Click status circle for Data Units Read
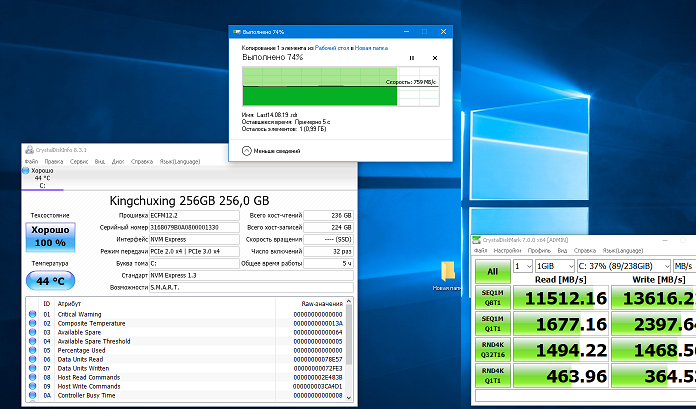 [x=33, y=359]
